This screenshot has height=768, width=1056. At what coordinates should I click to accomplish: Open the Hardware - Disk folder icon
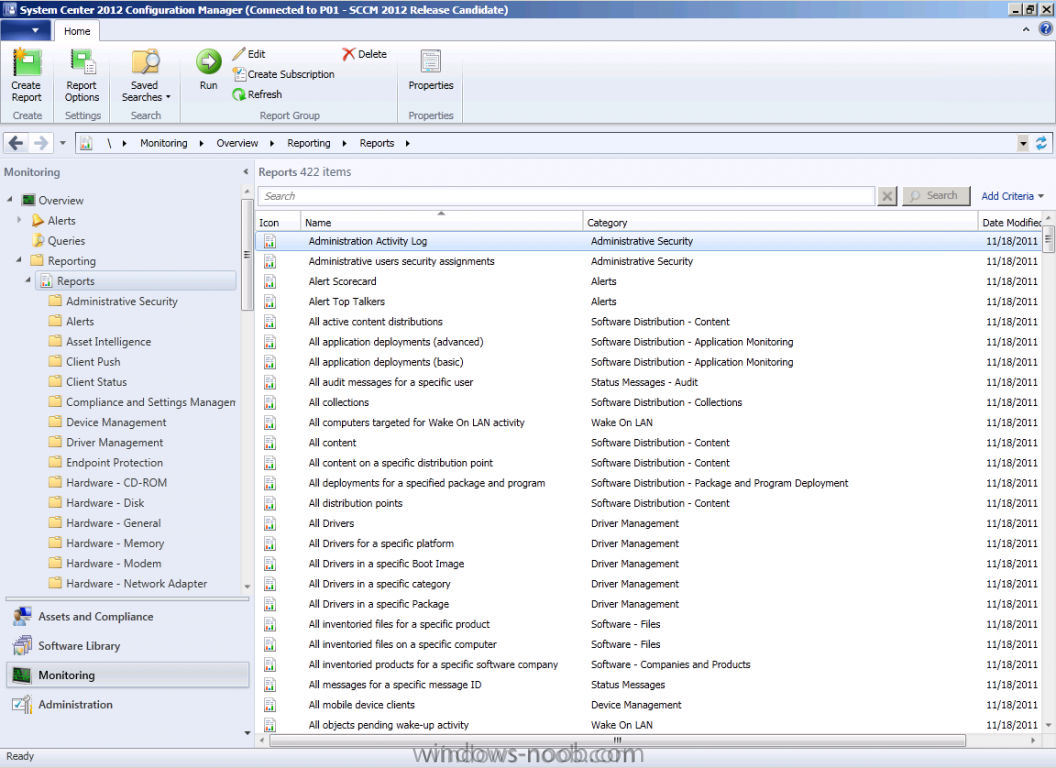click(55, 503)
